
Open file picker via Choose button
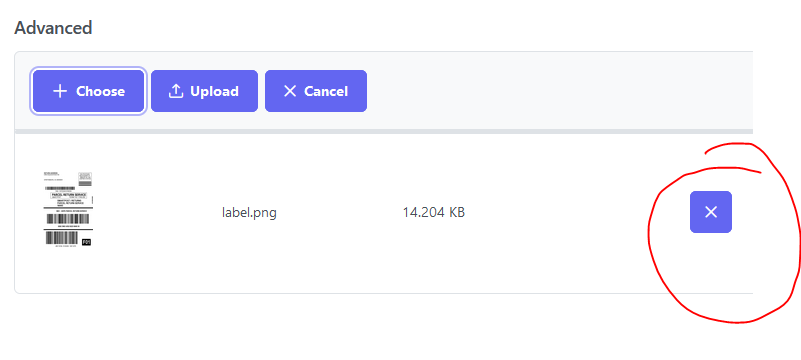[x=88, y=91]
